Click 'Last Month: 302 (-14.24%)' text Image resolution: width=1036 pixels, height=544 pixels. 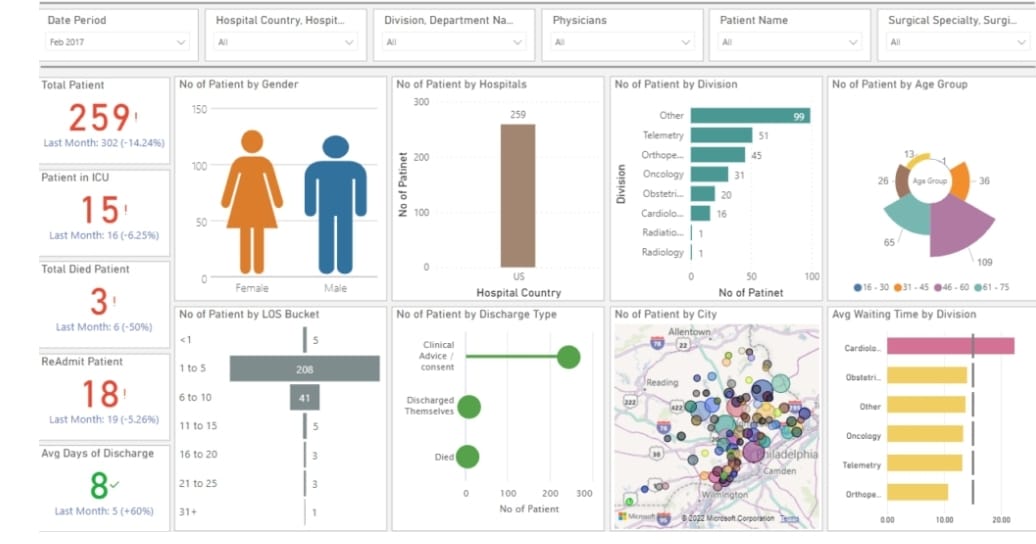[x=104, y=143]
